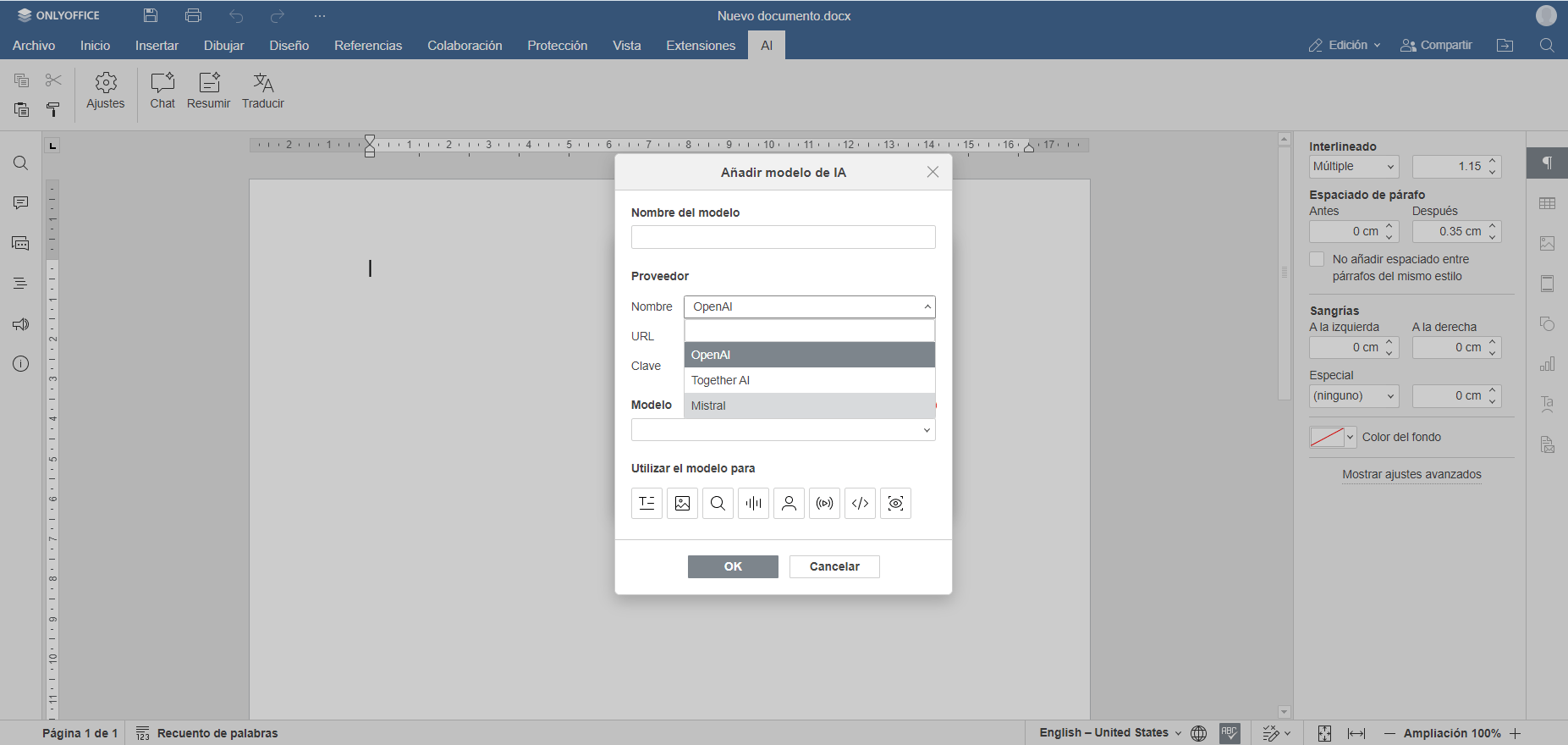Screen dimensions: 1568x745
Task: Open the headings navigation panel icon
Action: 21,284
